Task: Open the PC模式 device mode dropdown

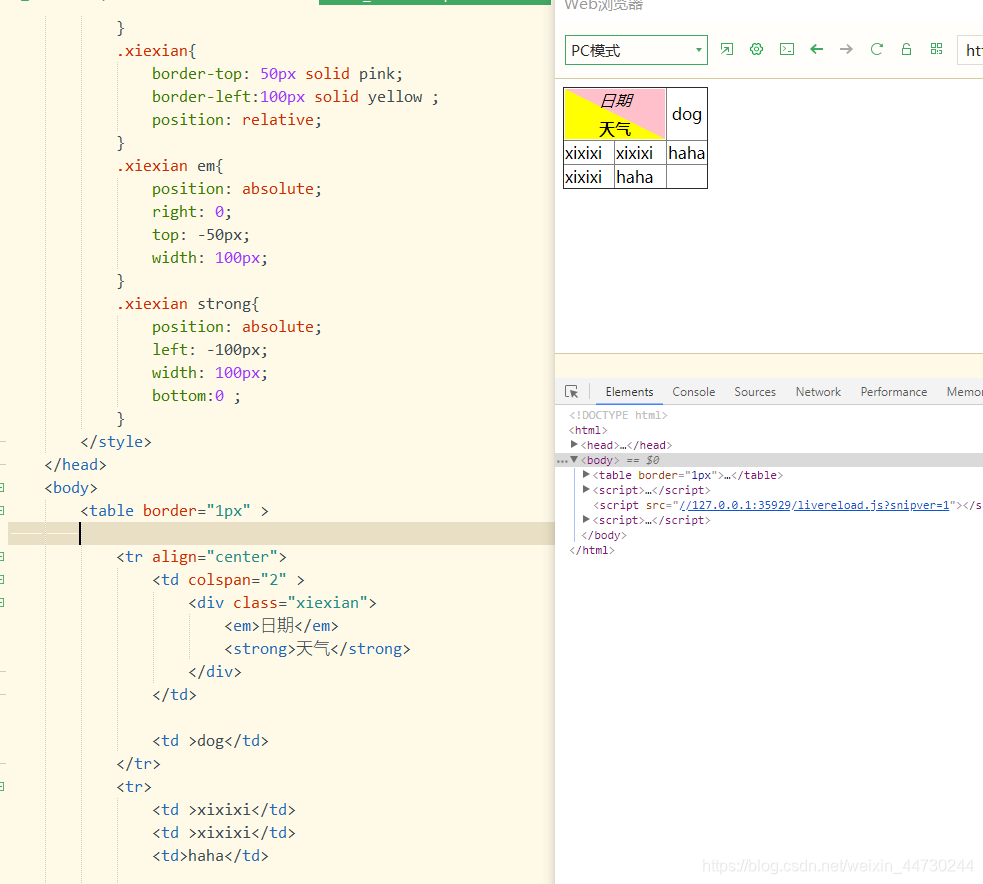Action: [636, 50]
